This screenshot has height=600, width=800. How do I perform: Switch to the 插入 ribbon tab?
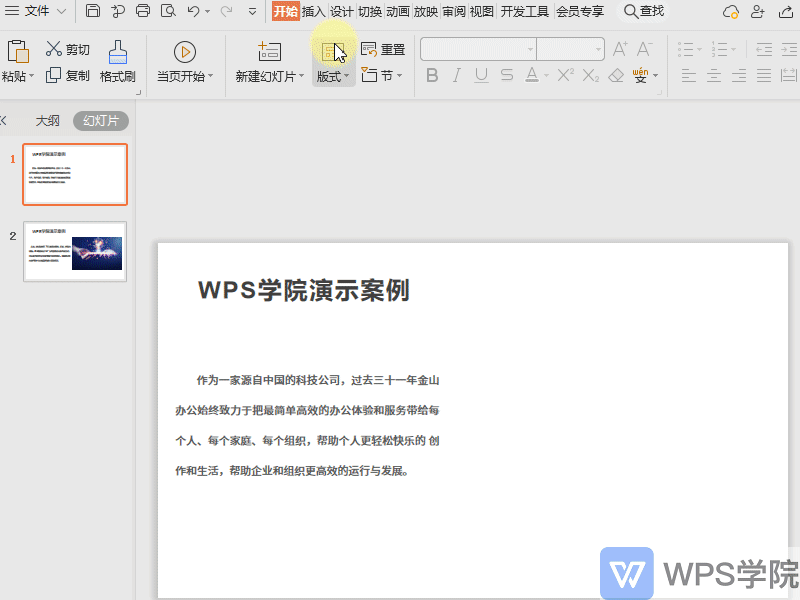point(314,11)
